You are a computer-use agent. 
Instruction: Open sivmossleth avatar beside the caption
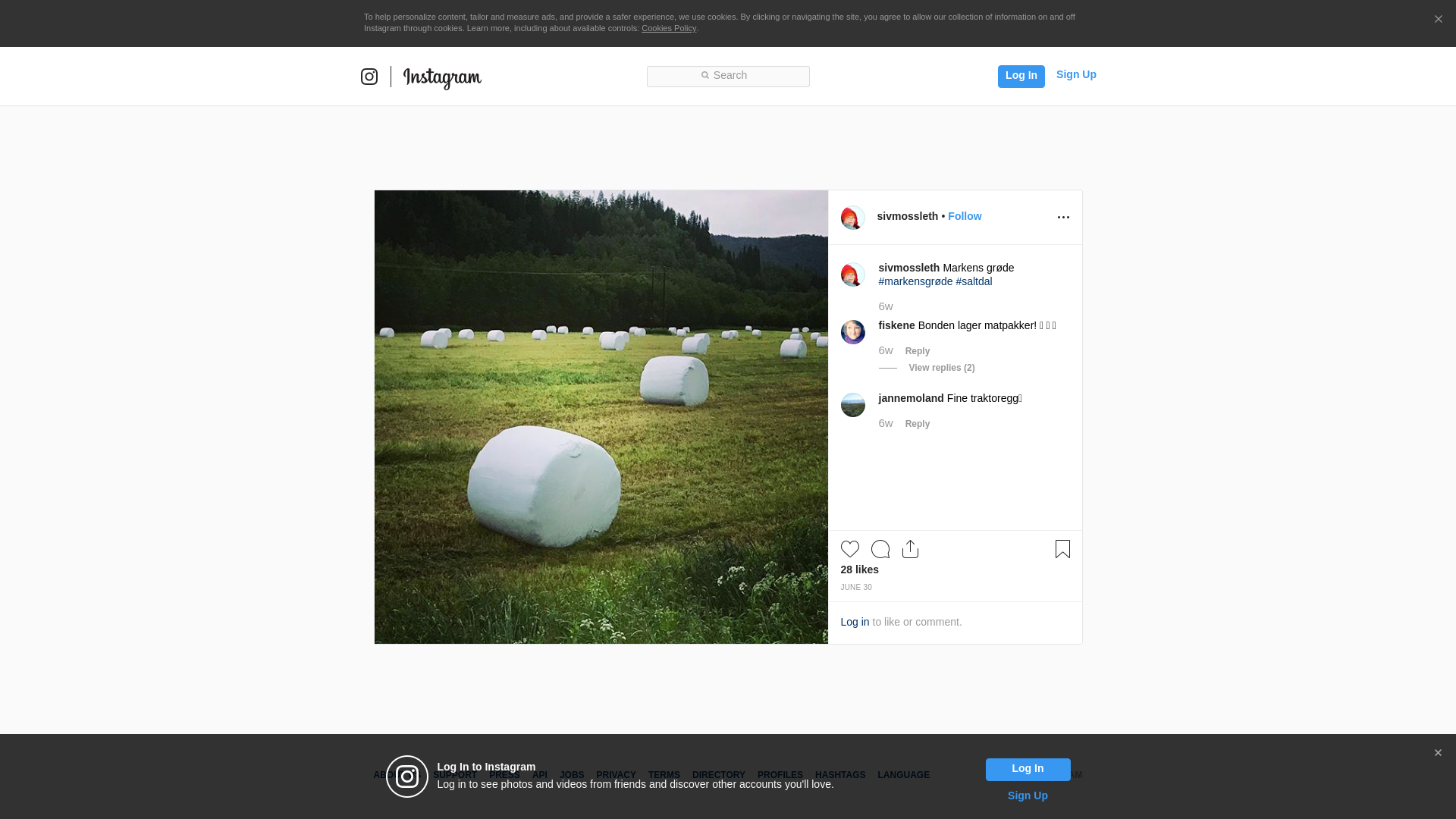coord(853,275)
